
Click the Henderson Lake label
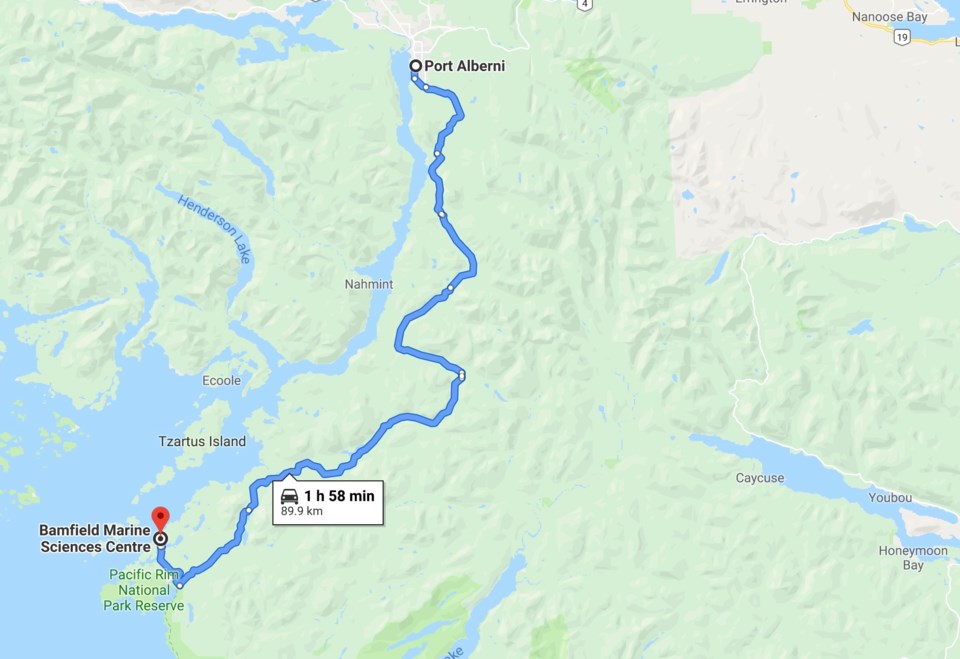(215, 228)
